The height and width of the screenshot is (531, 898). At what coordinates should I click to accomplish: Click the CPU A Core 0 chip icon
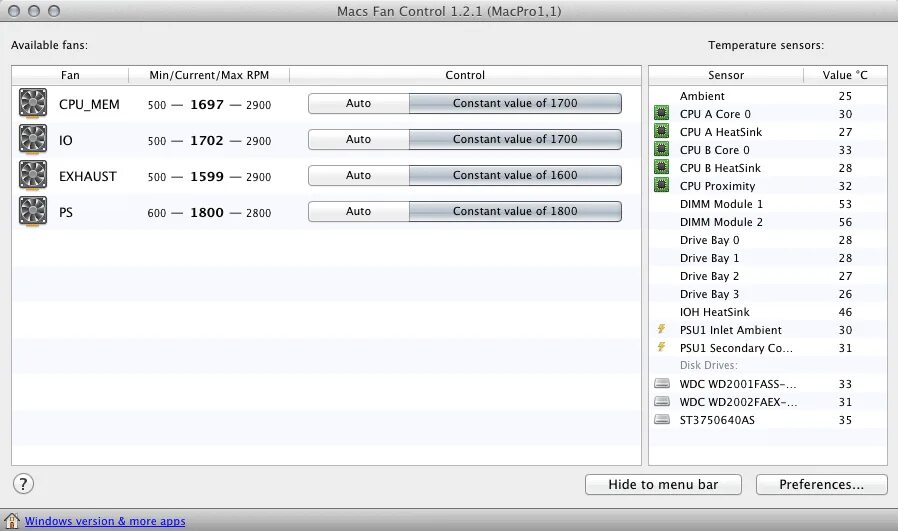661,113
